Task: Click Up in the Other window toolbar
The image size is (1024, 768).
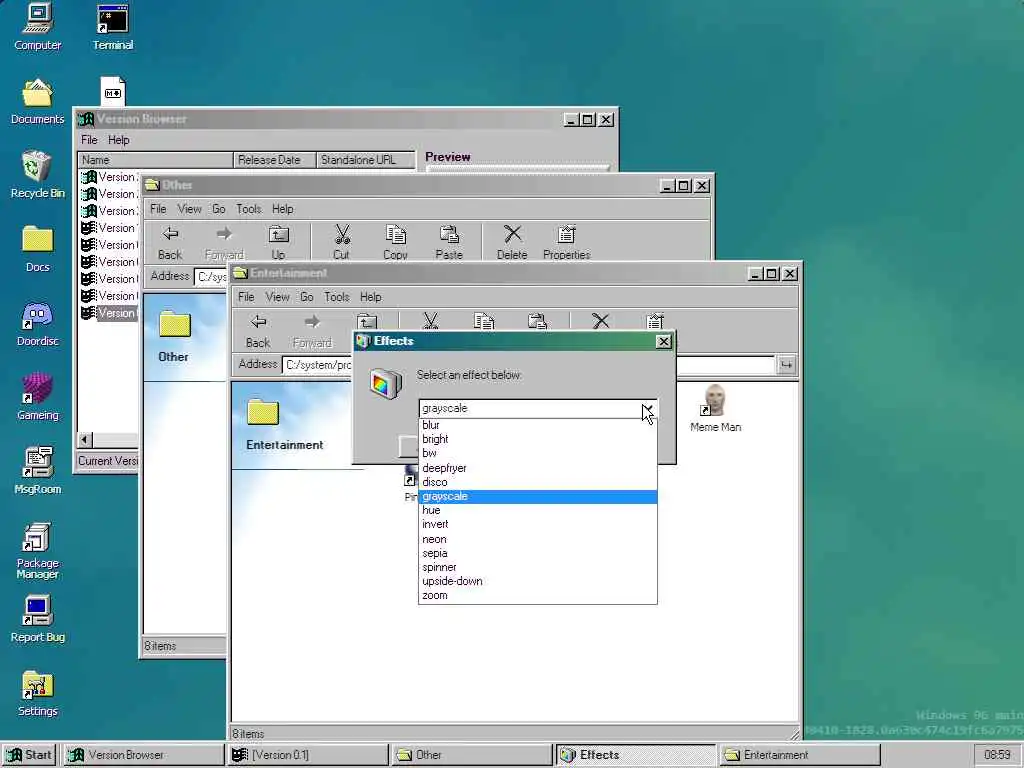Action: point(278,243)
